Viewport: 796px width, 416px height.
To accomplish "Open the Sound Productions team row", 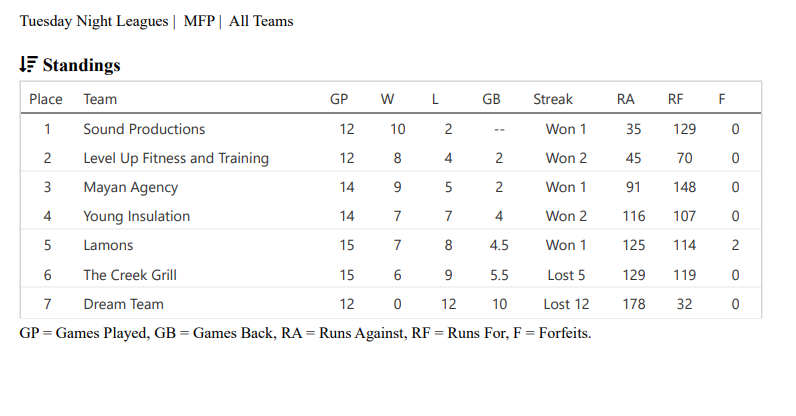I will 144,129.
